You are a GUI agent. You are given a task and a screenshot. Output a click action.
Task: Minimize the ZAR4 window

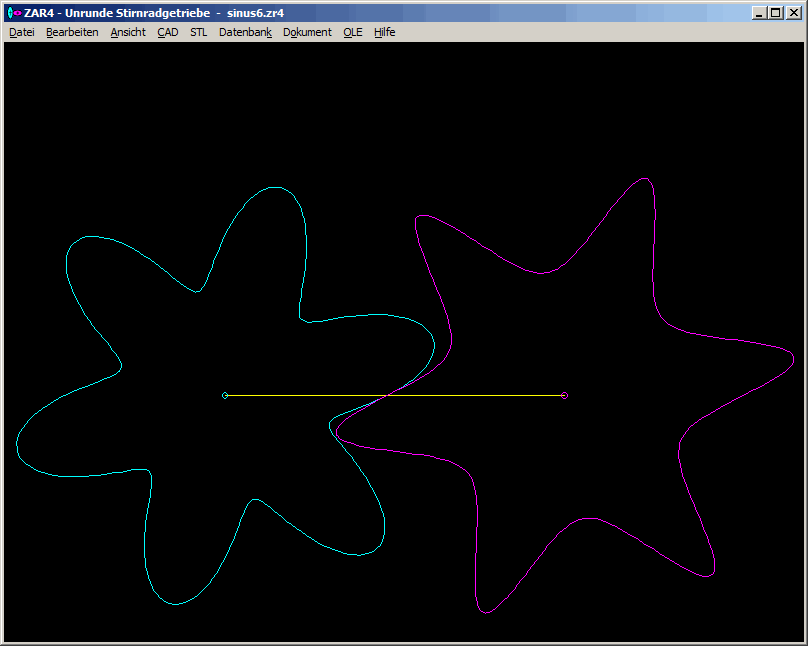tap(759, 12)
